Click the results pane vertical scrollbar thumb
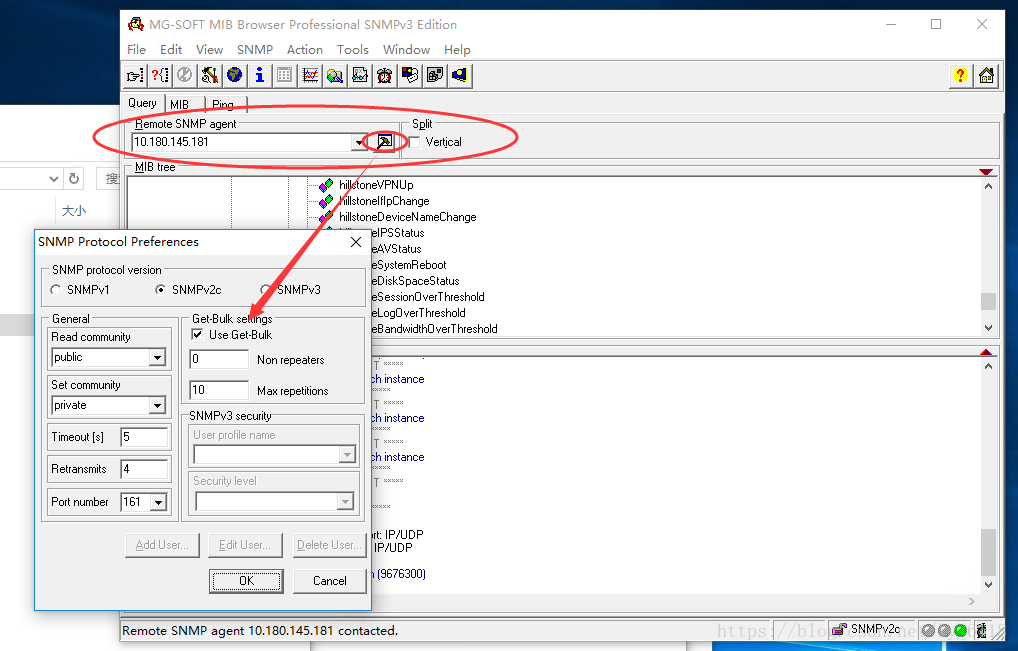1018x651 pixels. coord(988,552)
